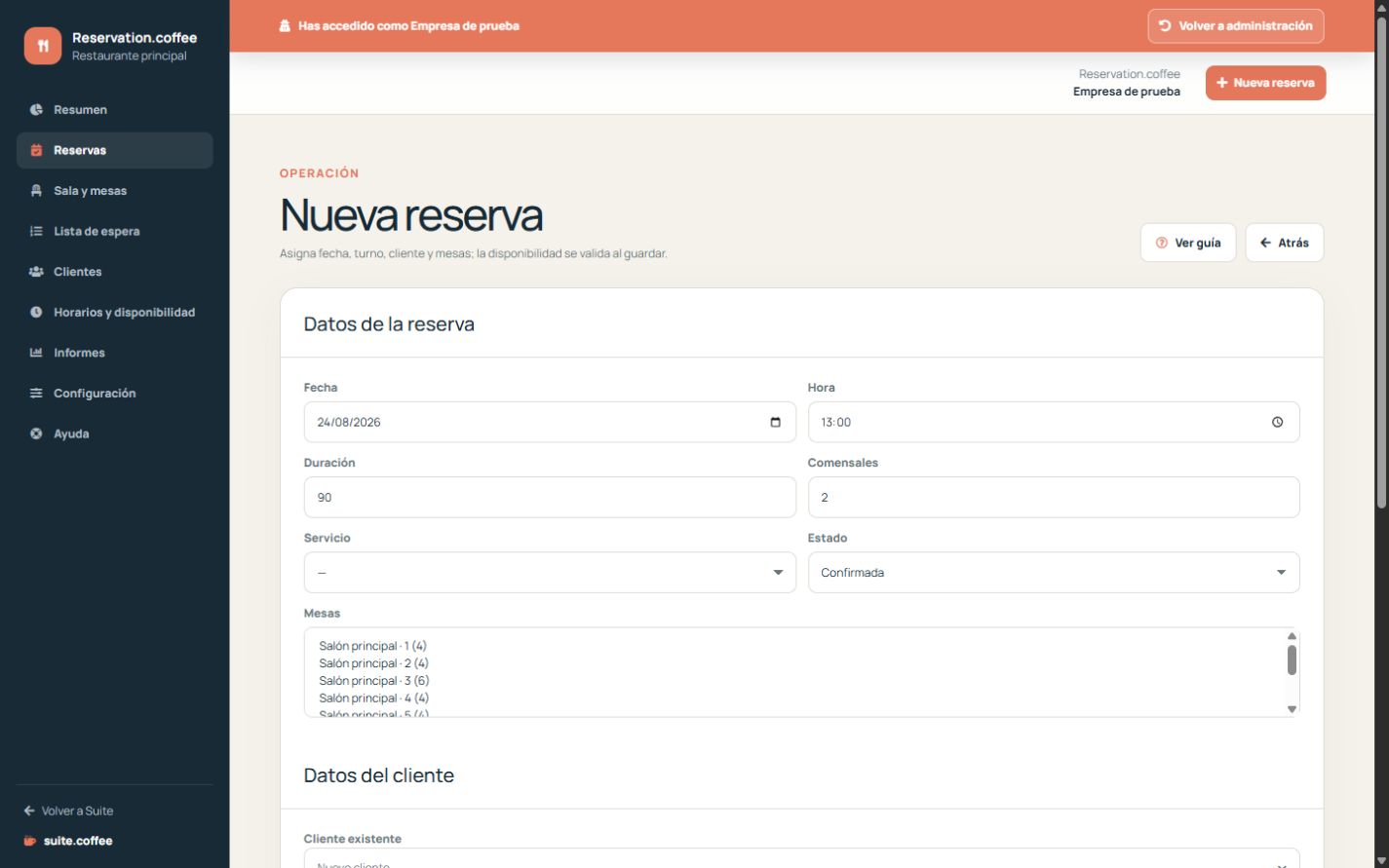Click the Informes chart icon
1389x868 pixels.
click(x=36, y=353)
